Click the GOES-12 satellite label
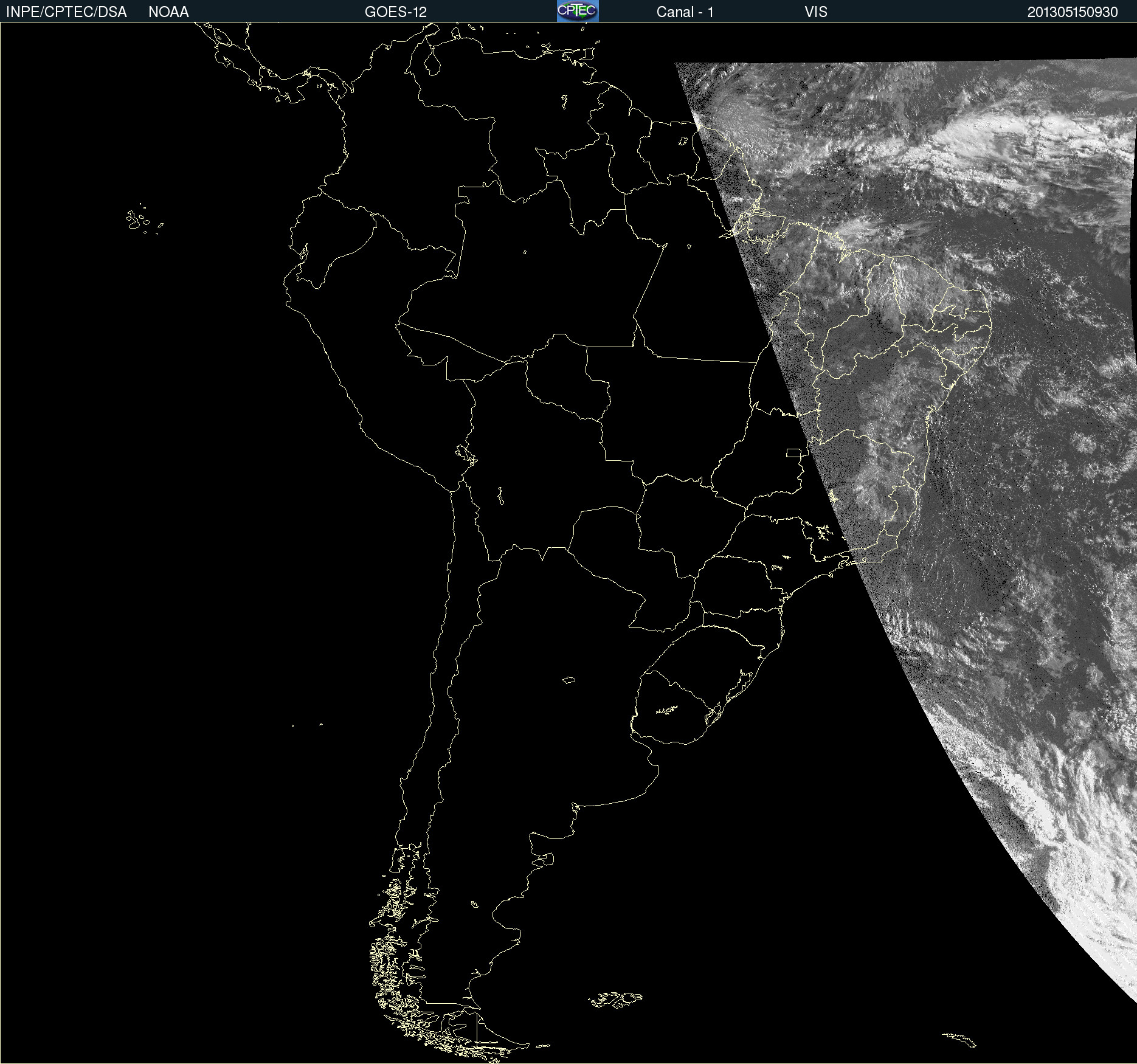This screenshot has height=1064, width=1137. [396, 12]
